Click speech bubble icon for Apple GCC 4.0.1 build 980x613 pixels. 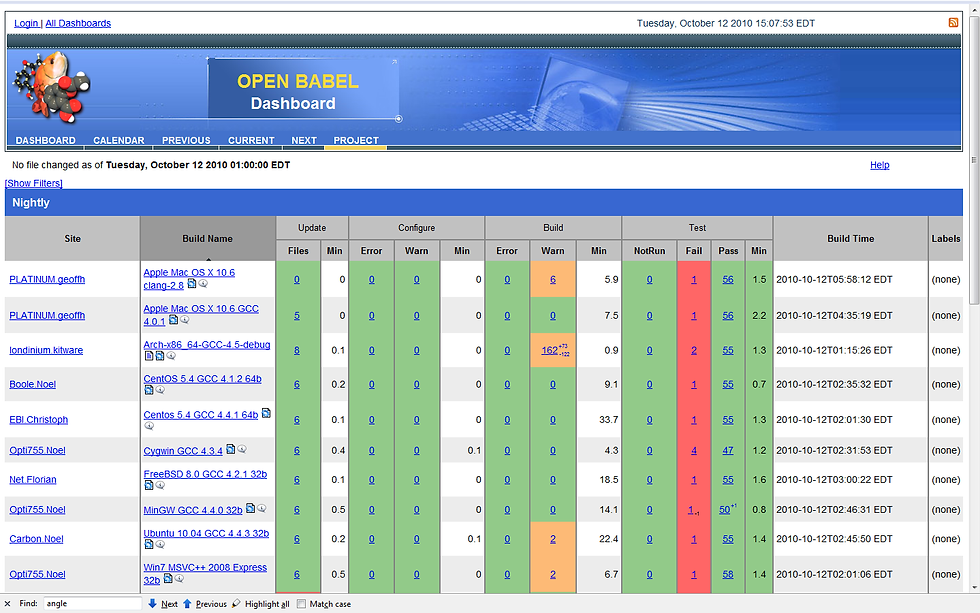184,320
